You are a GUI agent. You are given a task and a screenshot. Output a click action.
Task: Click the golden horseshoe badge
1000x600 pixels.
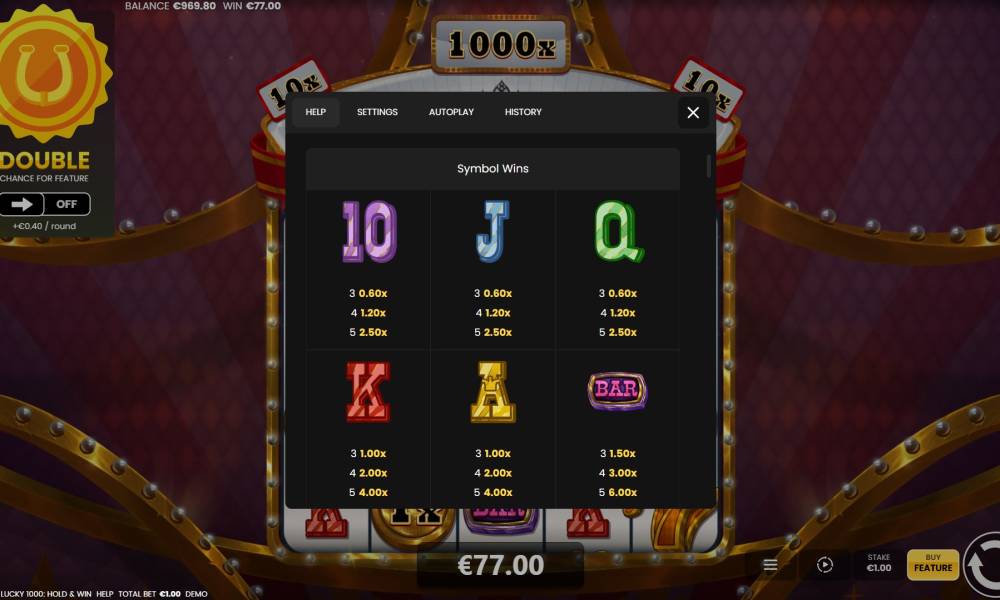click(53, 73)
